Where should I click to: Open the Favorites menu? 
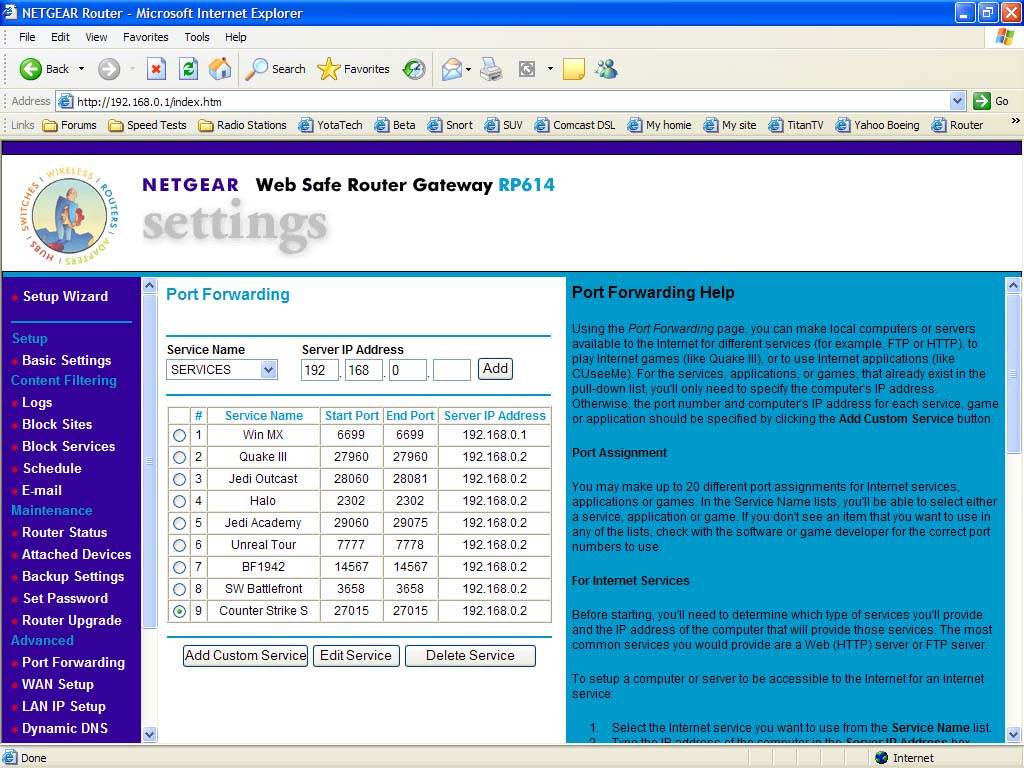pos(146,37)
